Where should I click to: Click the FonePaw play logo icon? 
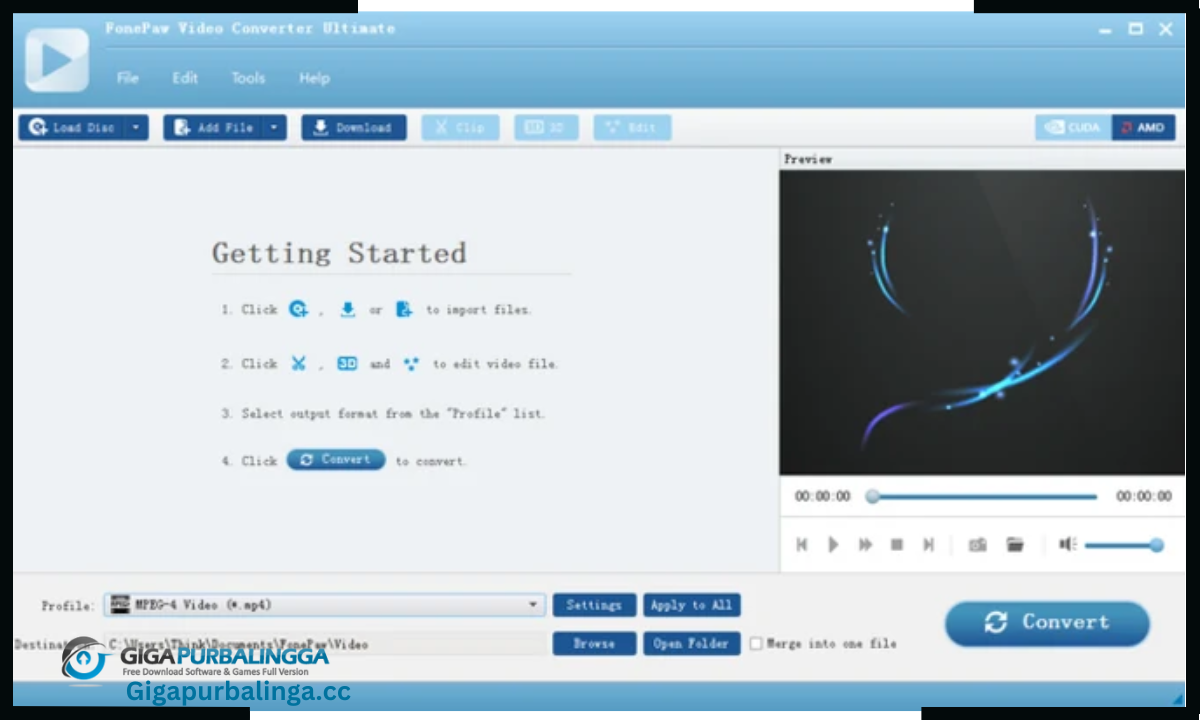pos(57,61)
